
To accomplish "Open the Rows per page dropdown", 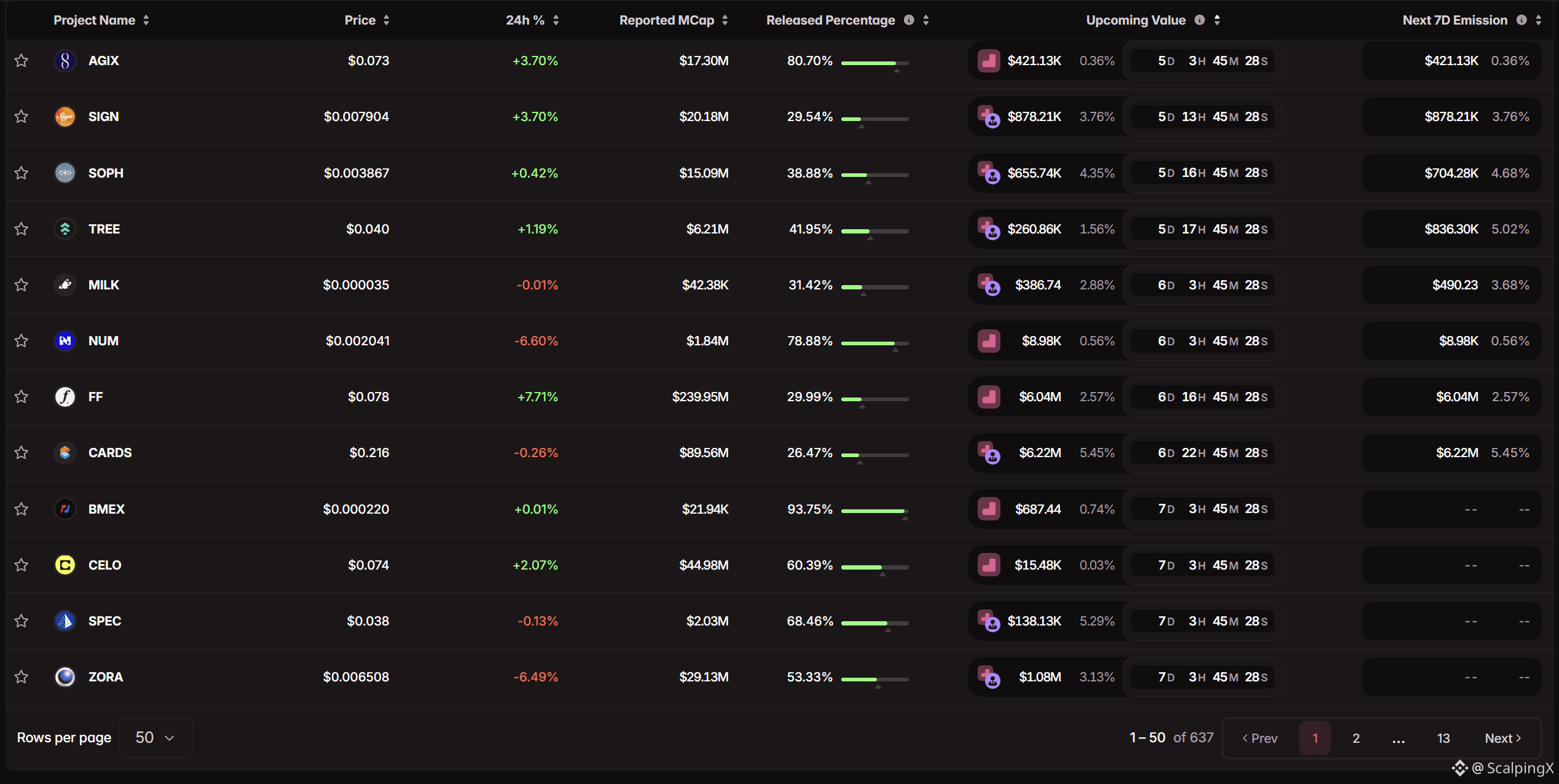I will 155,738.
